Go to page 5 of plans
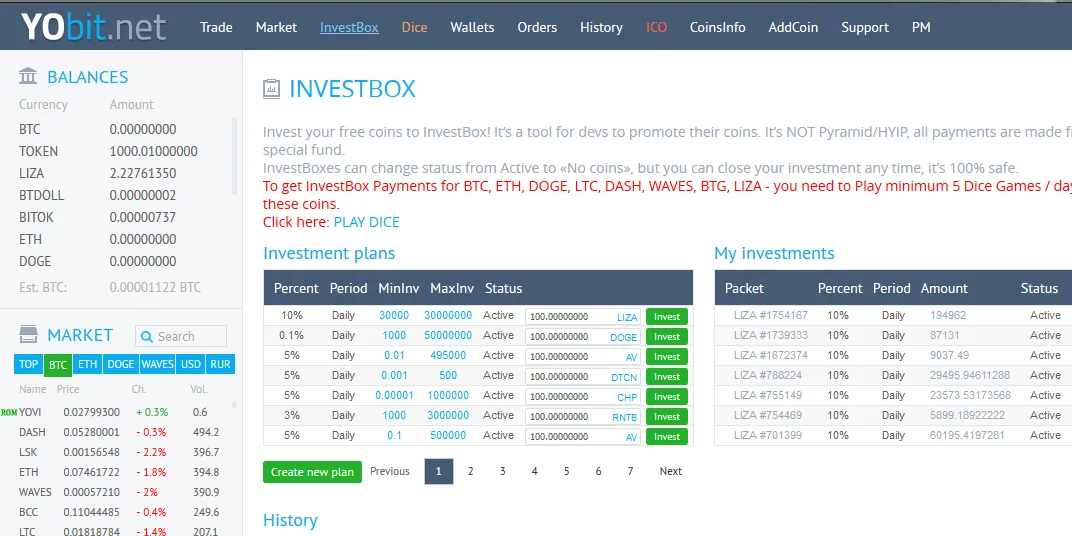Image resolution: width=1072 pixels, height=536 pixels. (567, 471)
